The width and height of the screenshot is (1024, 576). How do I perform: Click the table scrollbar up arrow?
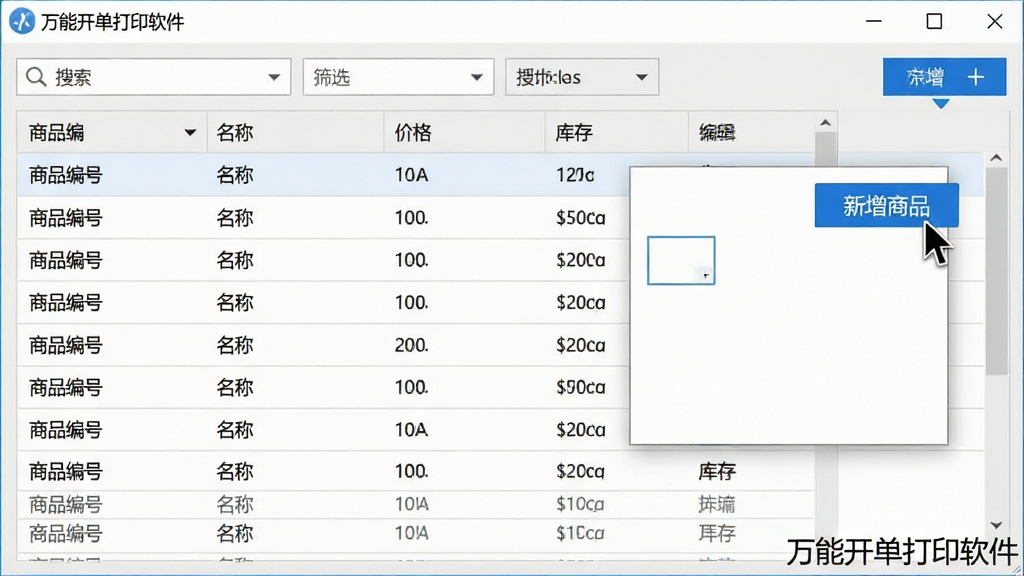825,123
